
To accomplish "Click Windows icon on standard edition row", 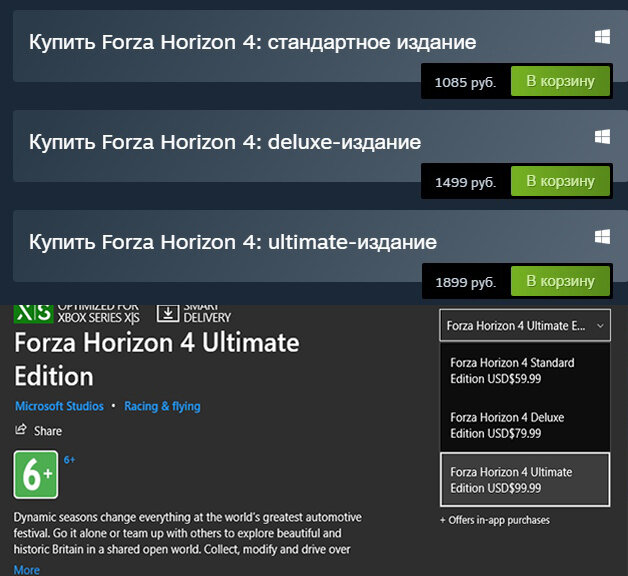I will click(x=602, y=37).
